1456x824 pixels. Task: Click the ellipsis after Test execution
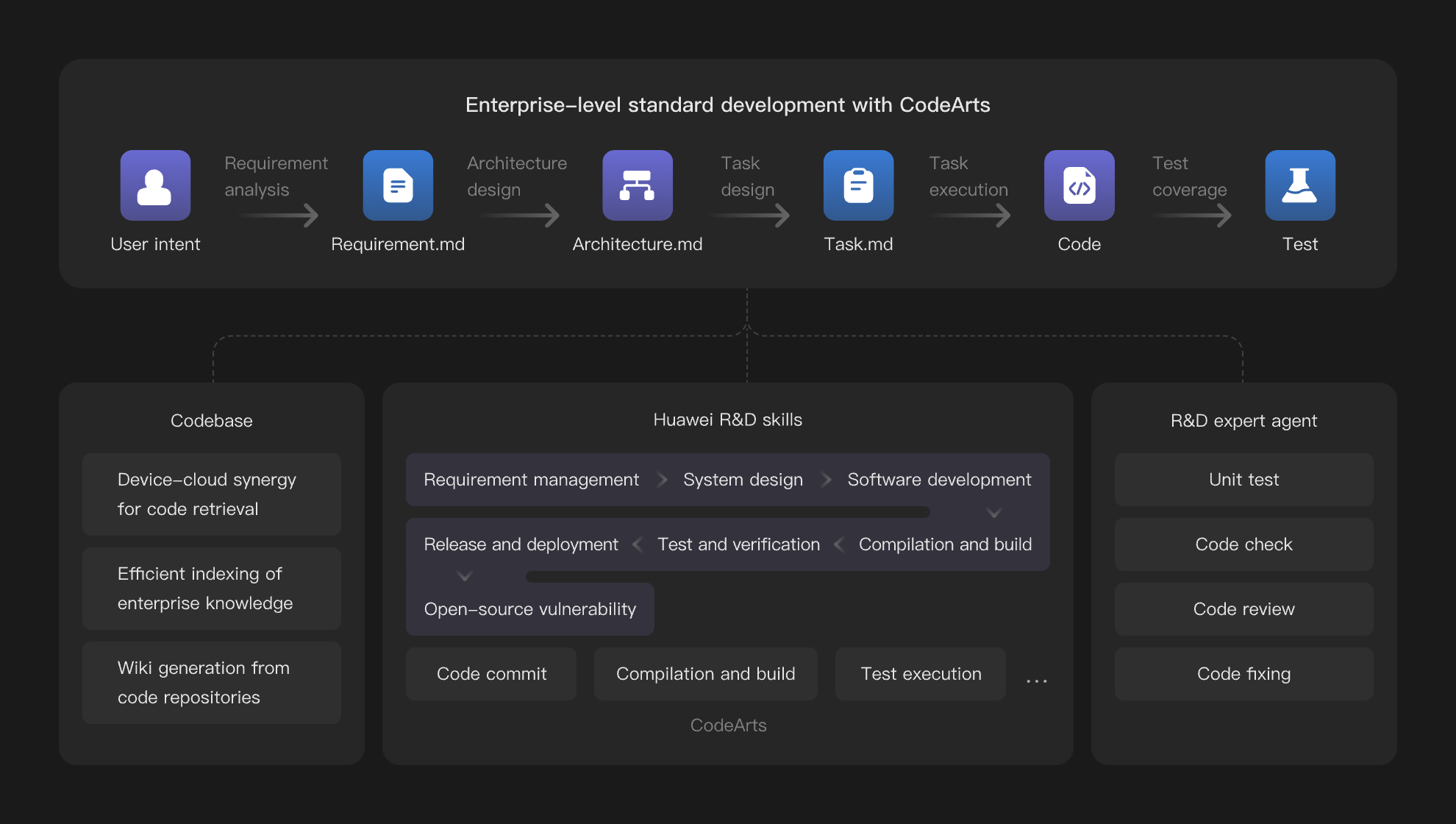(1037, 681)
